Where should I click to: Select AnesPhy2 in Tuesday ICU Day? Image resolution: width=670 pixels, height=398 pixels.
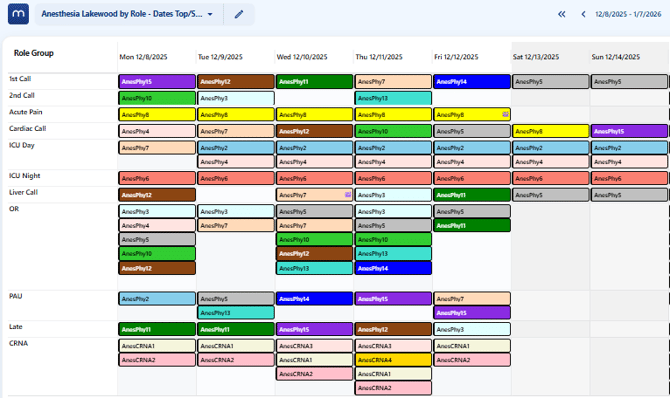[236, 148]
